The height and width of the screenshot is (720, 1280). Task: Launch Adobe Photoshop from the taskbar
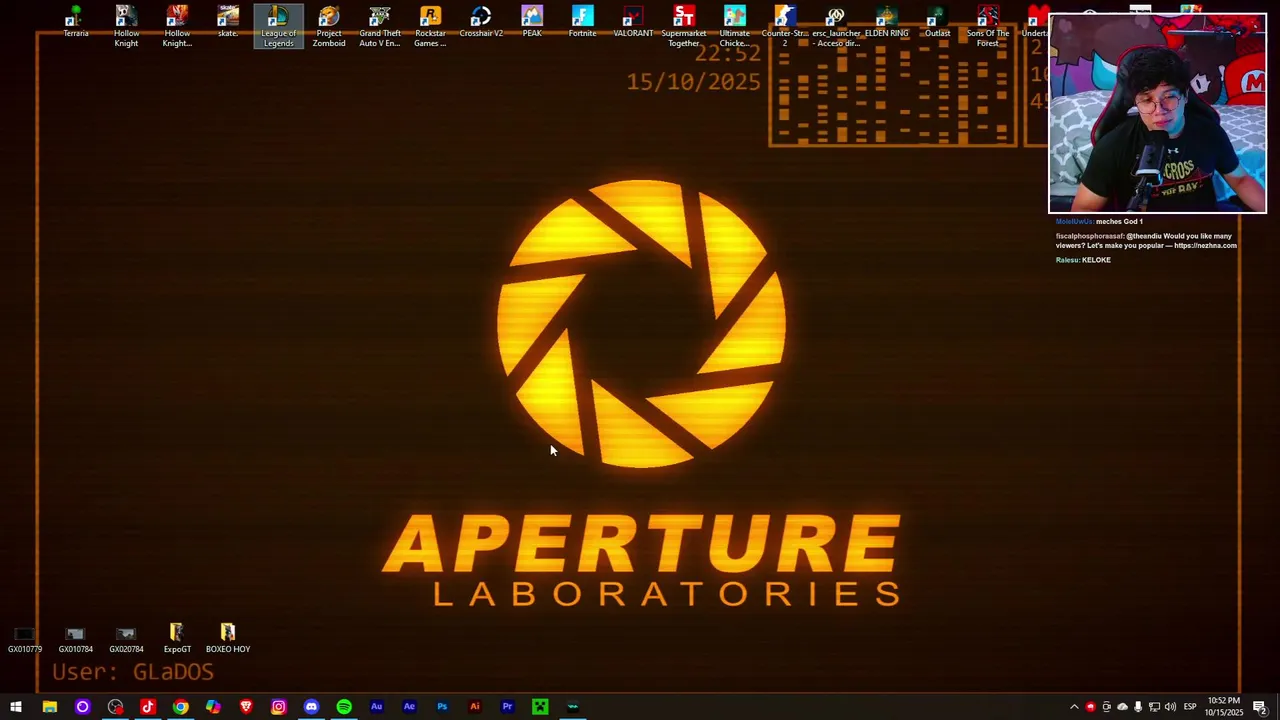coord(442,707)
